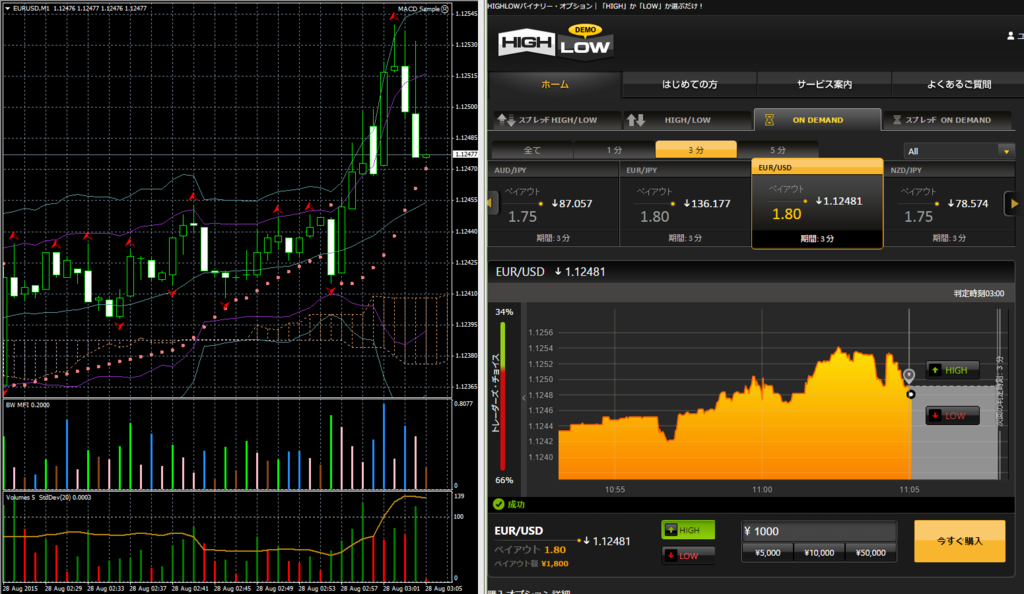Screen dimensions: 1024x594
Task: Select the 5分 duration filter
Action: [778, 150]
